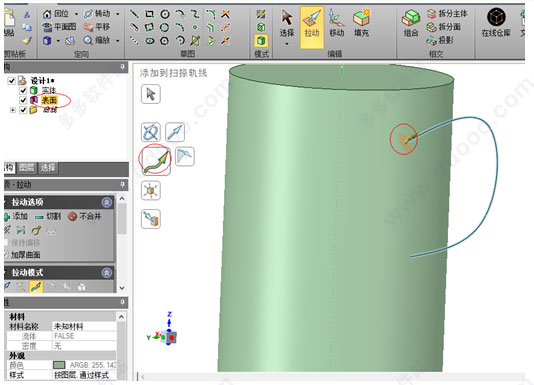
Task: Click the 颜色 green color swatch
Action: point(59,365)
